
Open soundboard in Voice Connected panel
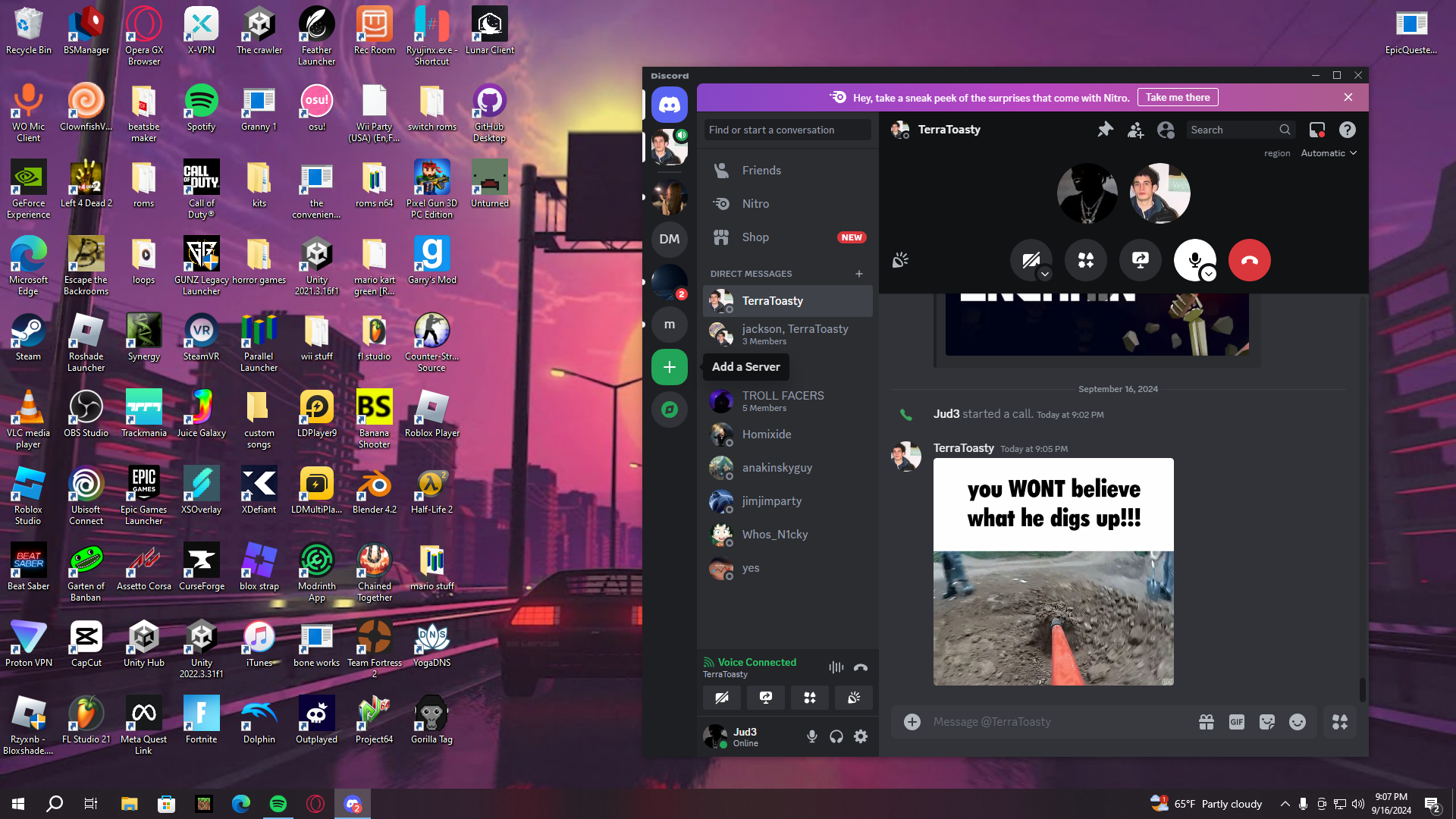[853, 698]
